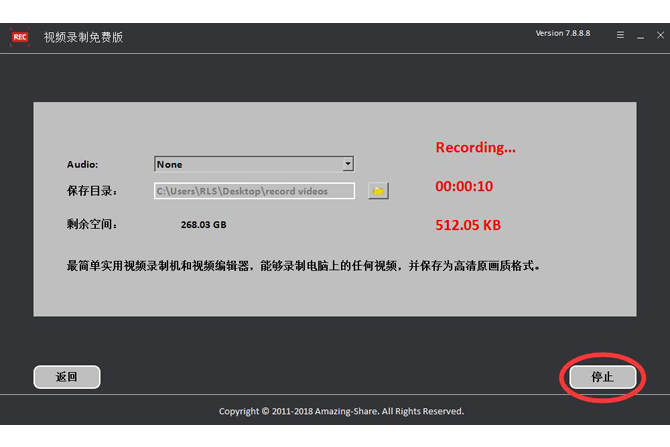The height and width of the screenshot is (447, 670).
Task: Click the red REC logo icon
Action: point(20,37)
